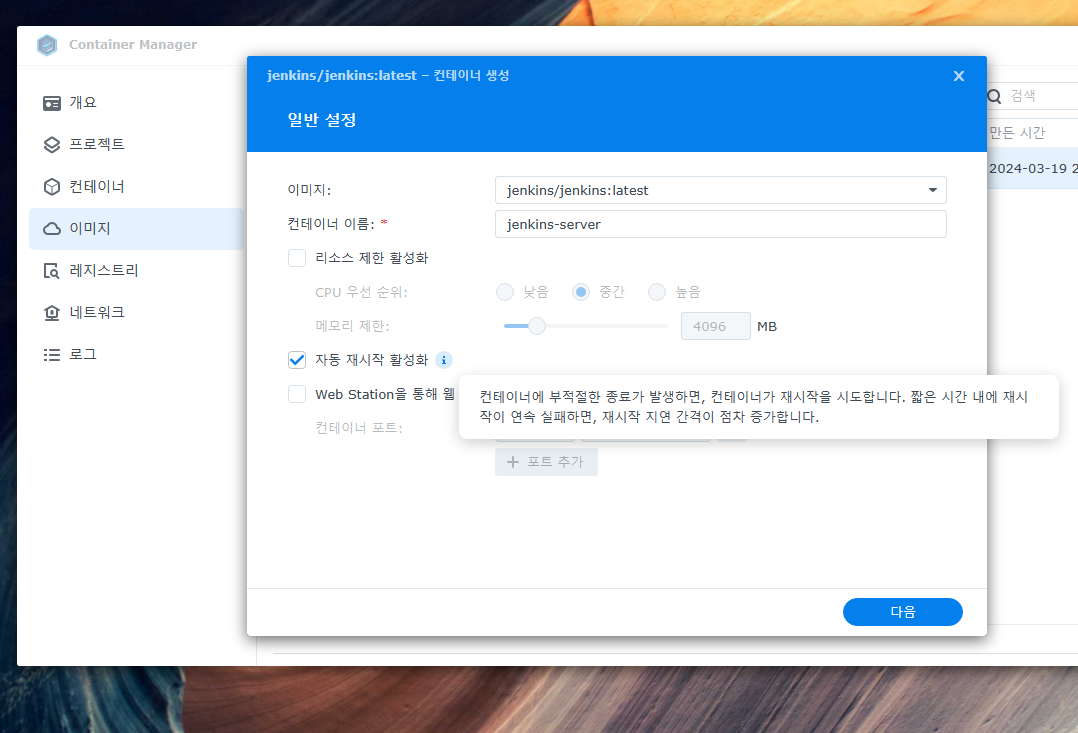Expand the 이미지 dropdown jenkins/jenkins:latest

[720, 190]
